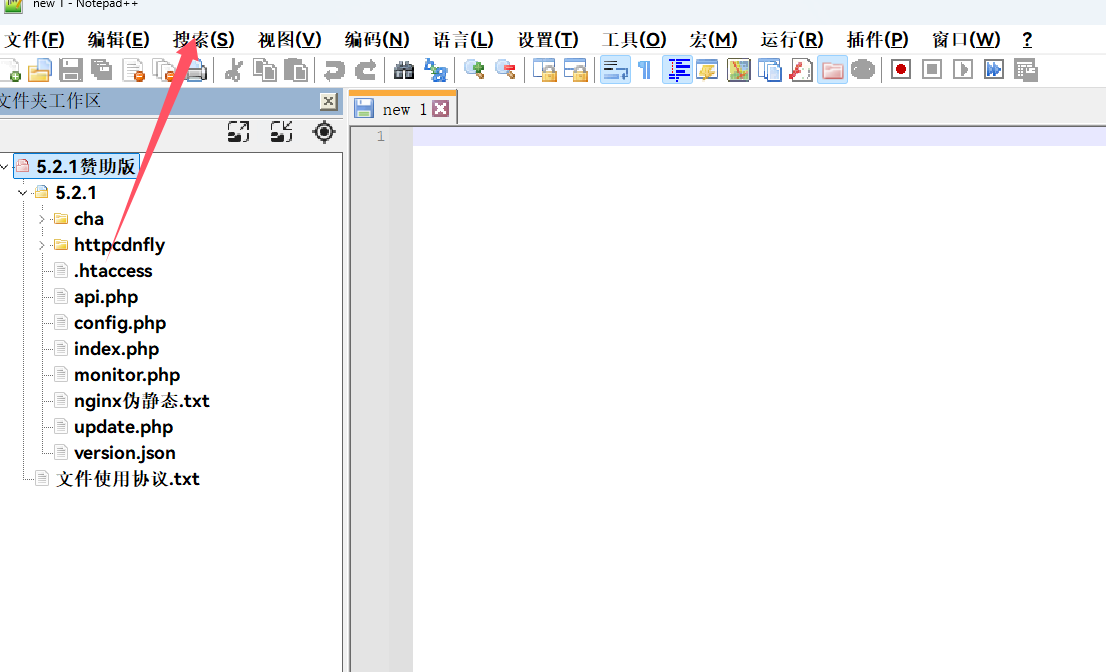Image resolution: width=1106 pixels, height=672 pixels.
Task: Click the monitoring eye icon
Action: click(863, 70)
